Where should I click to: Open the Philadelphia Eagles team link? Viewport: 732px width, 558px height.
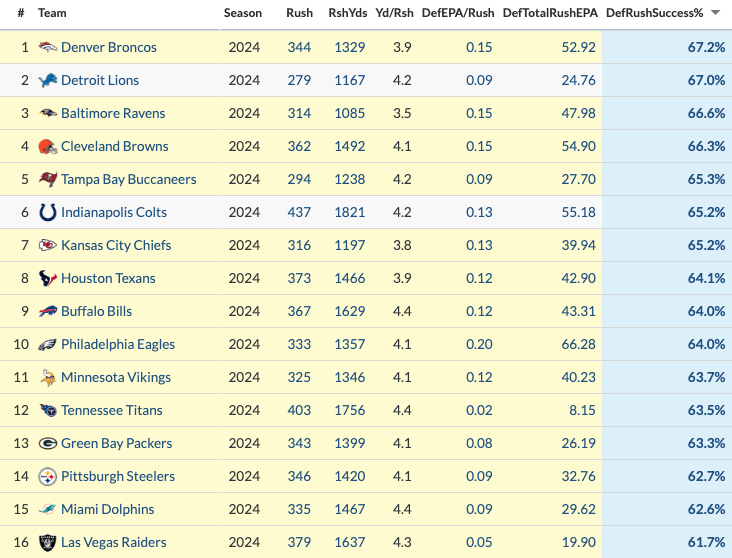(x=118, y=345)
